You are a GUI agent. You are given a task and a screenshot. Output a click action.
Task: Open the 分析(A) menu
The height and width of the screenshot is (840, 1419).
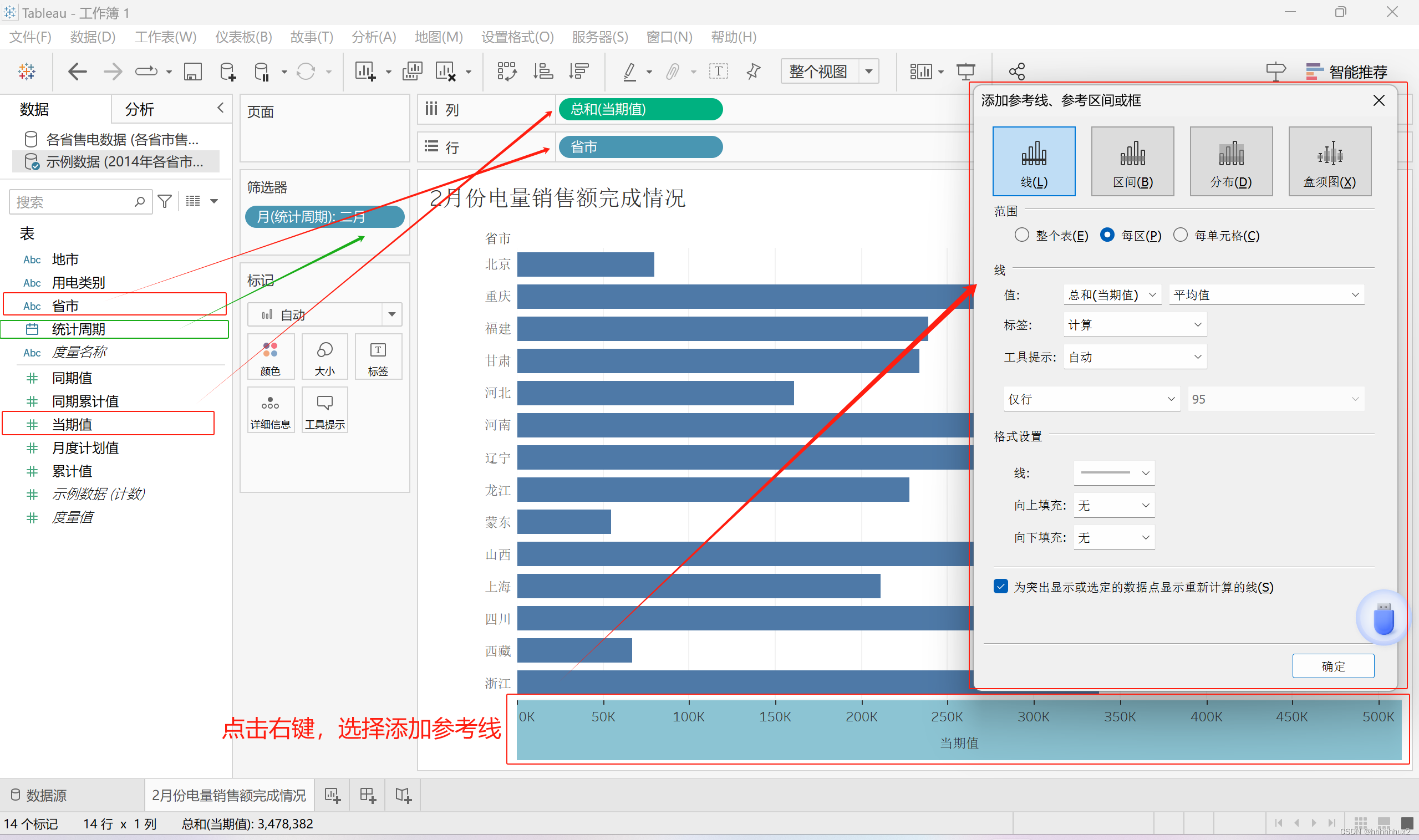tap(373, 37)
